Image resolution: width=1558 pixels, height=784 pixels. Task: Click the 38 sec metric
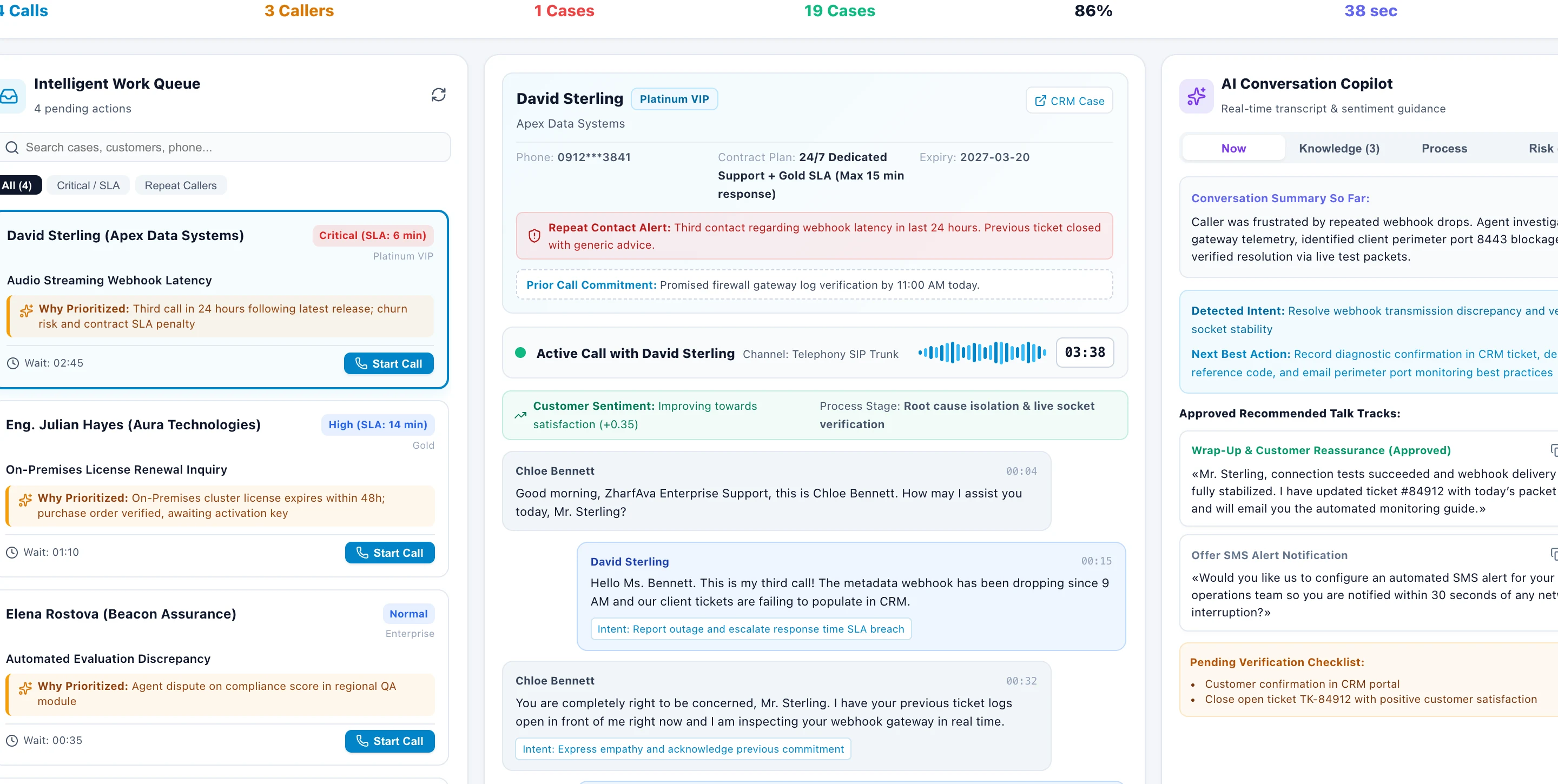[x=1370, y=11]
